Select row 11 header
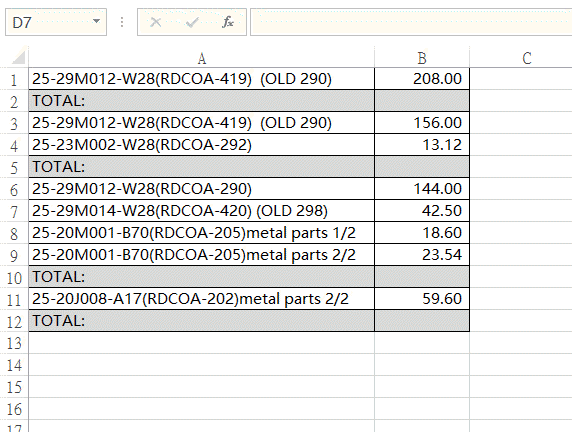Screen dimensions: 572x432 tap(14, 299)
